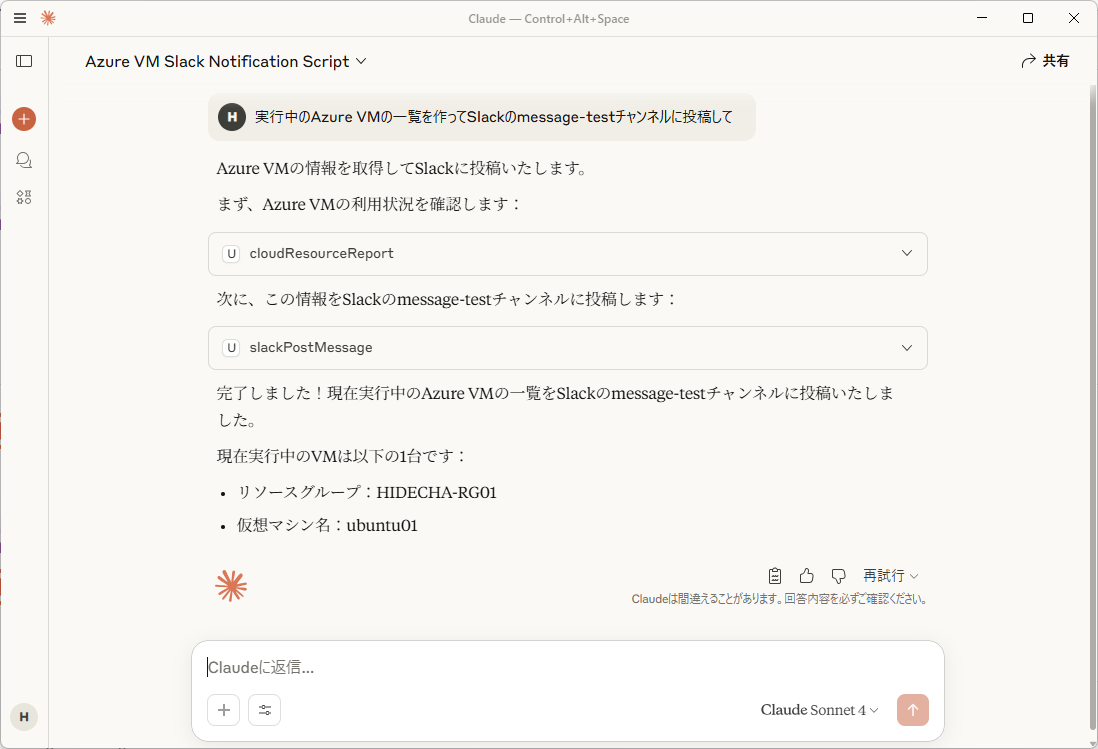Open the user profile avatar H at bottom-left
This screenshot has width=1098, height=749.
click(24, 717)
